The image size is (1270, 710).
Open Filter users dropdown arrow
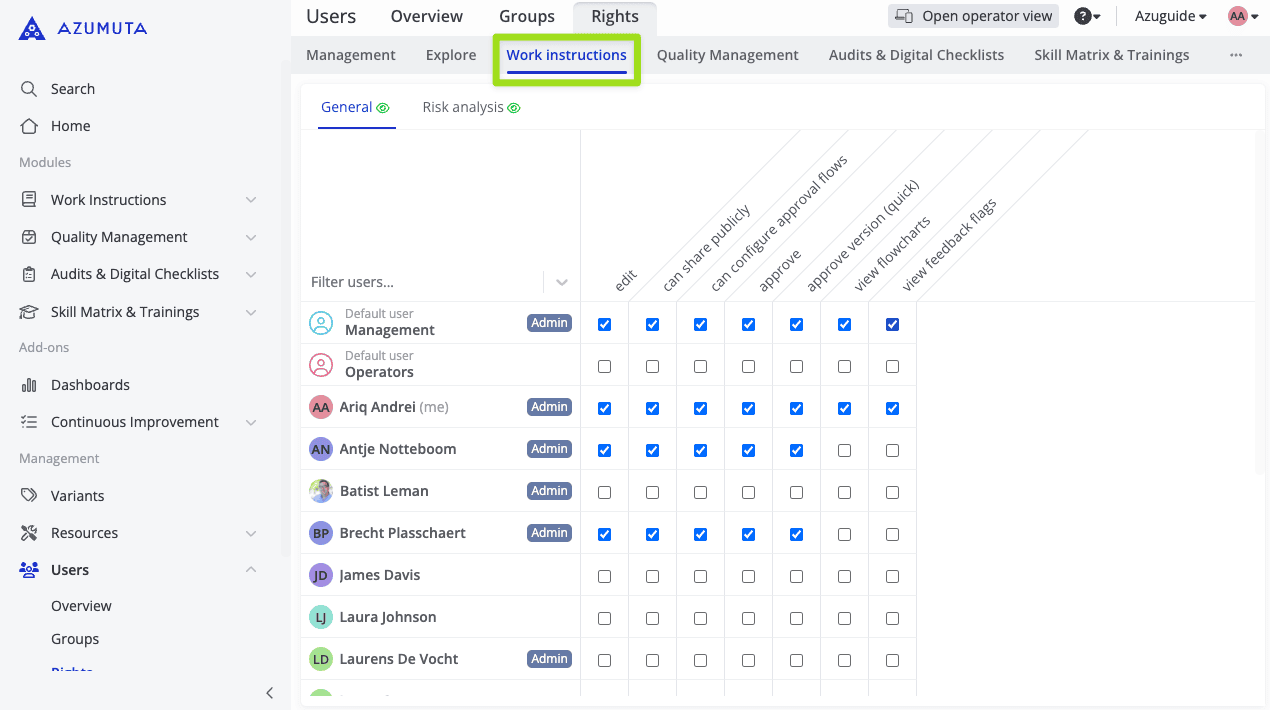coord(562,282)
